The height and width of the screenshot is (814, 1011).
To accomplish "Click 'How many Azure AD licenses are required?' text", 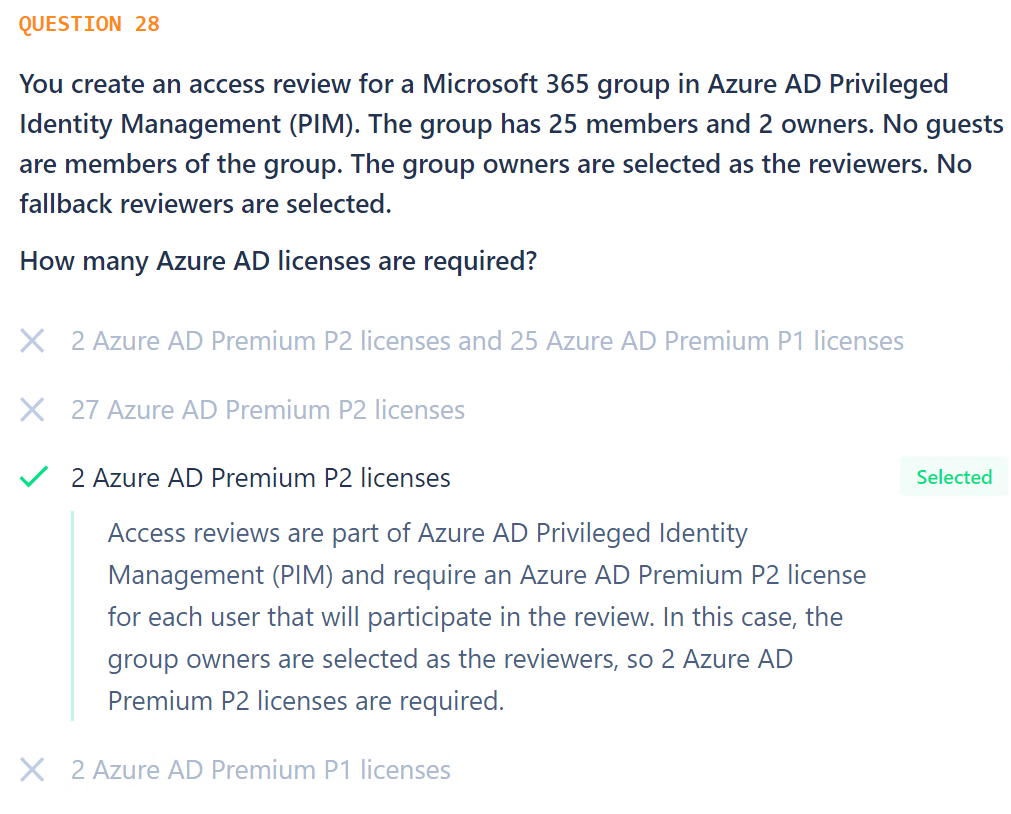I will coord(278,261).
